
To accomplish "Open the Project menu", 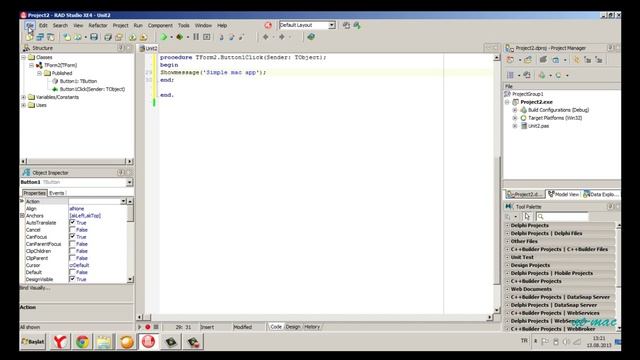I will (120, 25).
